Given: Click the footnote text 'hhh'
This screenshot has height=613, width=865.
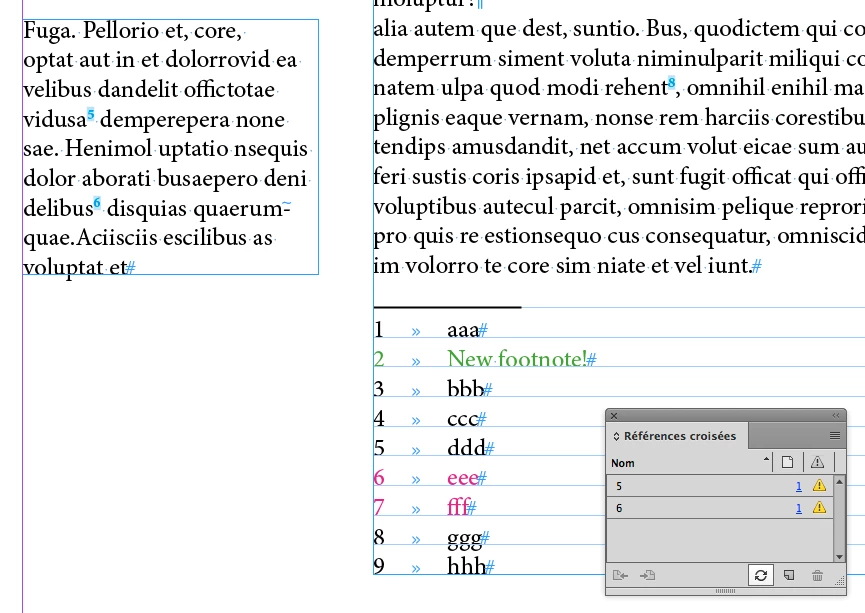Looking at the screenshot, I should [466, 566].
